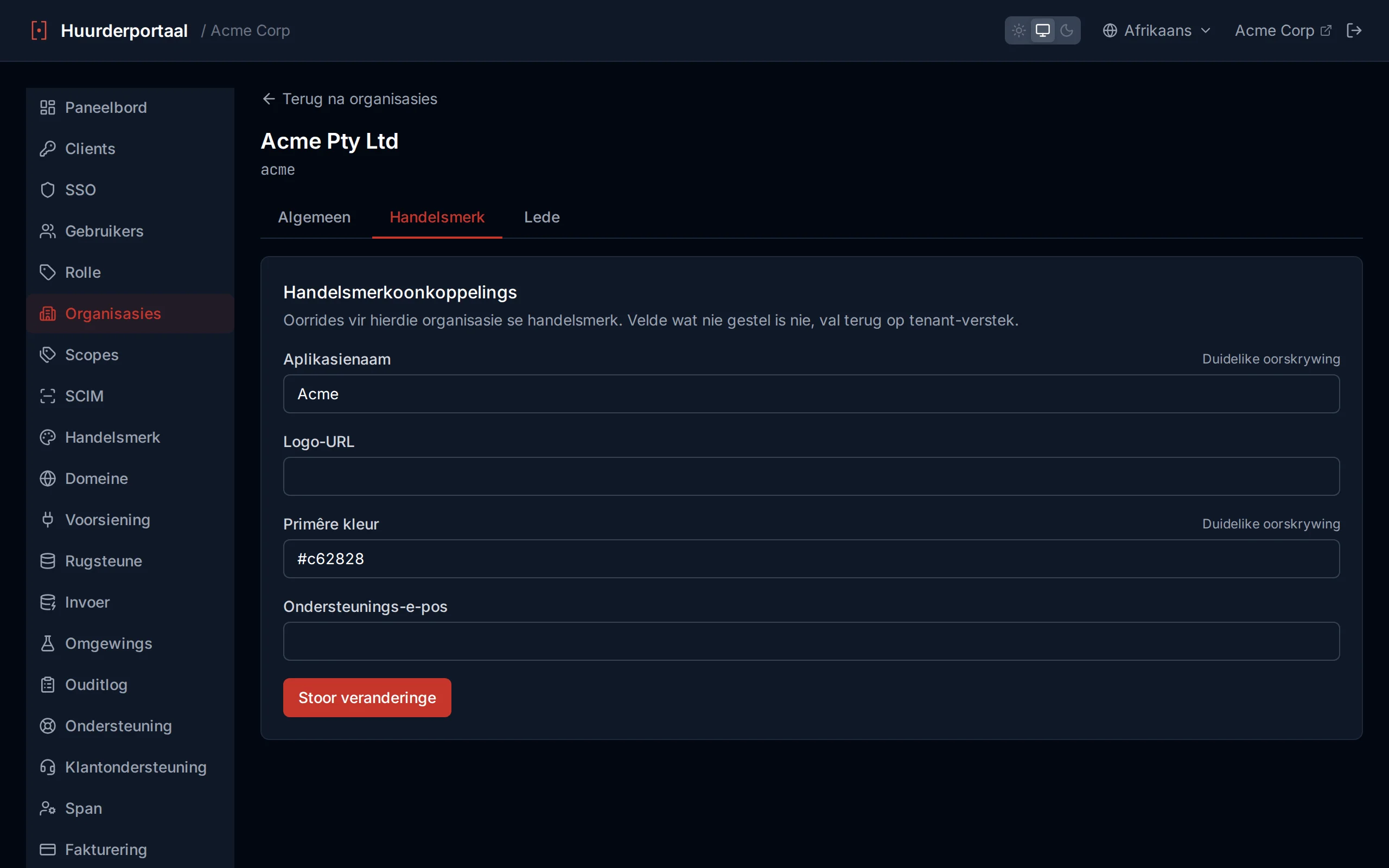The image size is (1389, 868).
Task: Click the Huurderportaal bracket logo icon
Action: pos(39,30)
